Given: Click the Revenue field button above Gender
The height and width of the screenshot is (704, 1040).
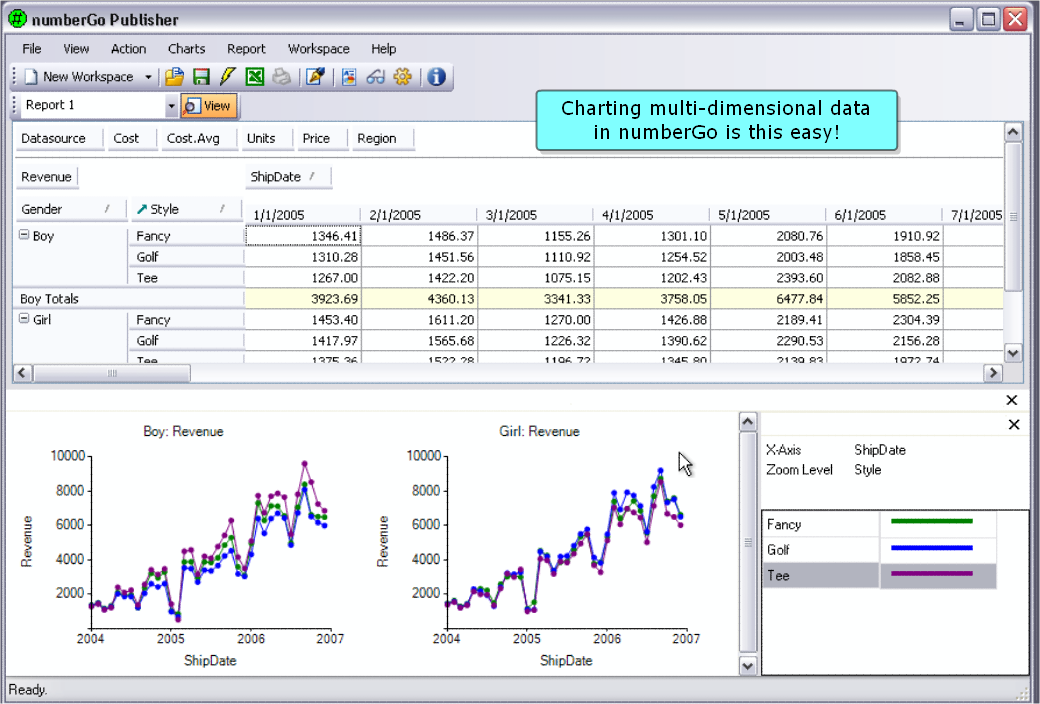Looking at the screenshot, I should (x=46, y=177).
